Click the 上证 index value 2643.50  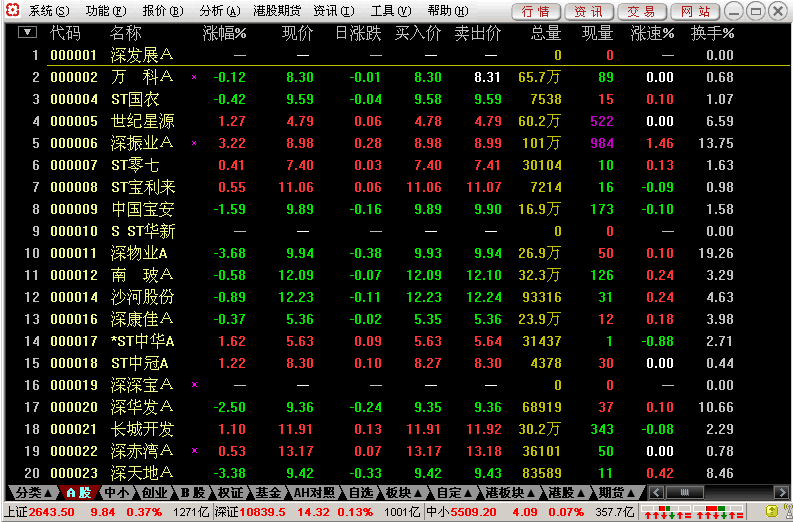pos(52,512)
